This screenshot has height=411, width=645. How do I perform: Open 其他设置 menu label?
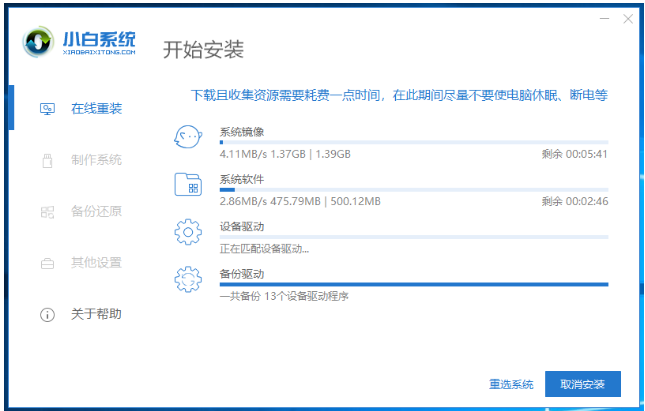point(96,263)
